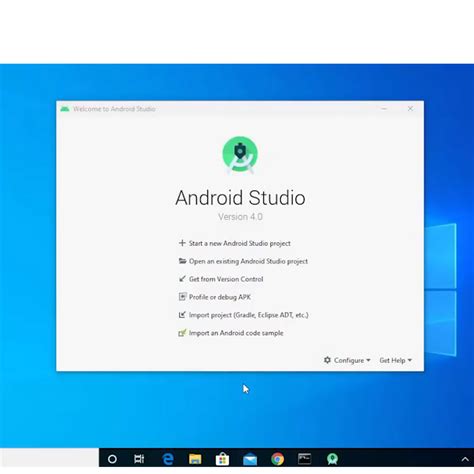Click the Android Studio taskbar icon
This screenshot has height=474, width=474.
tap(332, 459)
